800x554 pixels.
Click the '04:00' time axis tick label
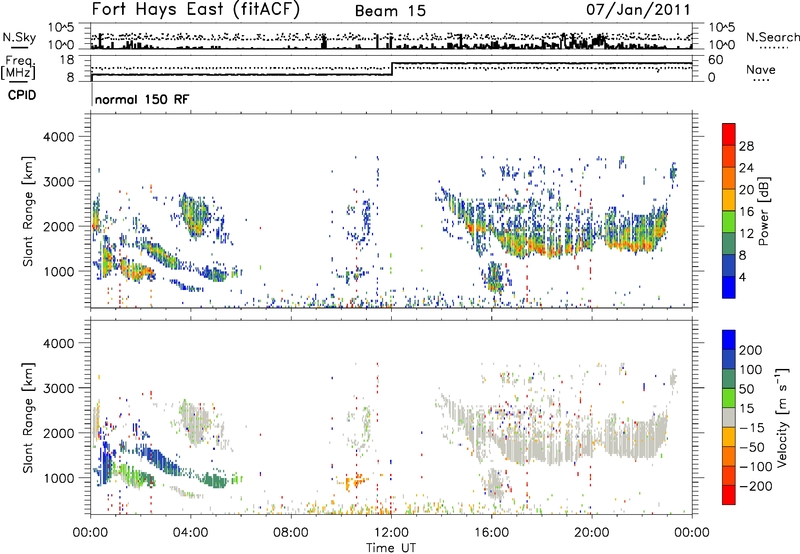pyautogui.click(x=191, y=533)
